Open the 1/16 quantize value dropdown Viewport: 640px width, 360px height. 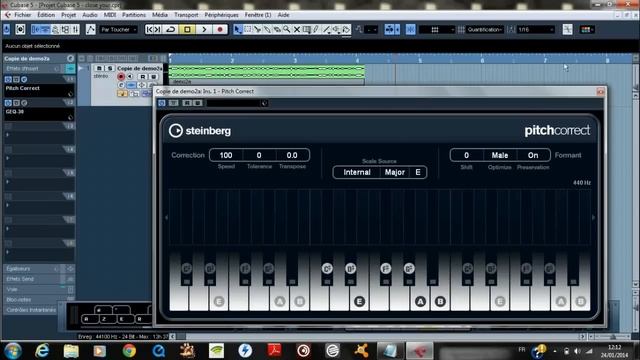(536, 29)
